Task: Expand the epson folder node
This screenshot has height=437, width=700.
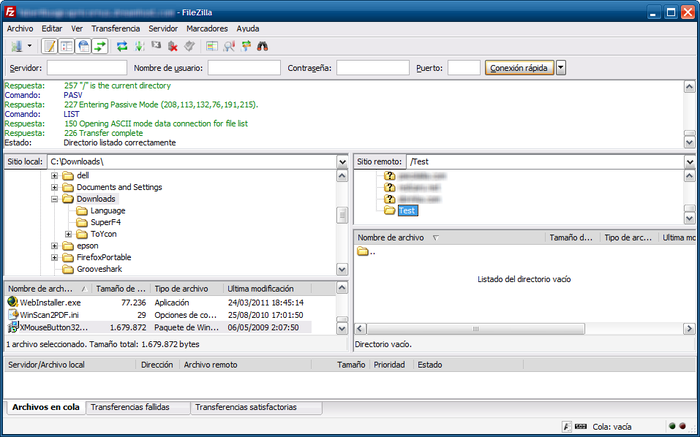Action: pyautogui.click(x=54, y=246)
